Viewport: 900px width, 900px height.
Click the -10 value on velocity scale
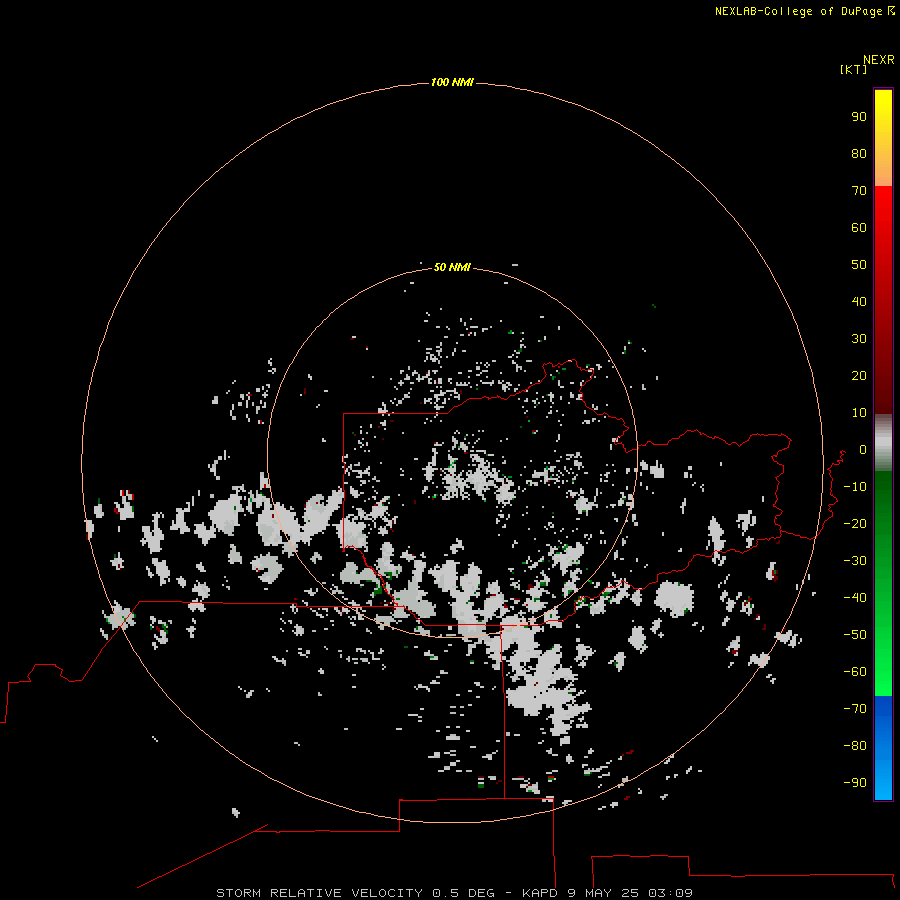pos(855,487)
